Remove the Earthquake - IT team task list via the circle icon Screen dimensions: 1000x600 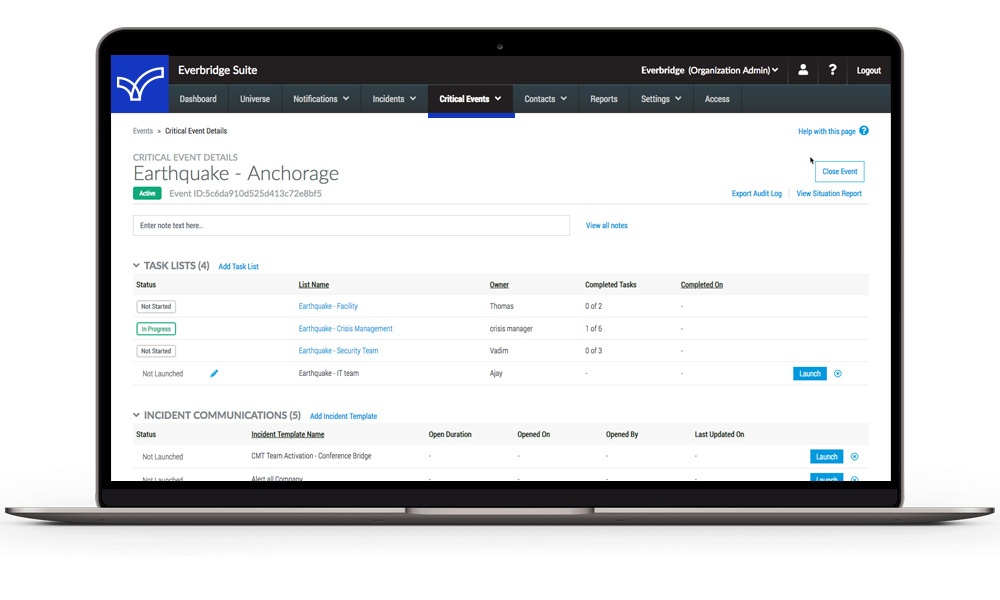point(838,374)
